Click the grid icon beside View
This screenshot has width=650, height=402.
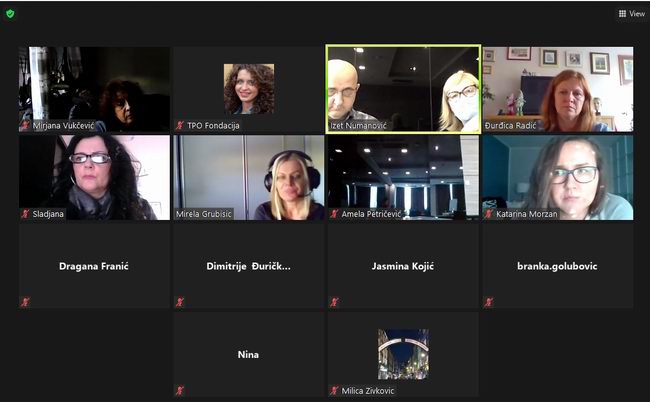pyautogui.click(x=622, y=14)
